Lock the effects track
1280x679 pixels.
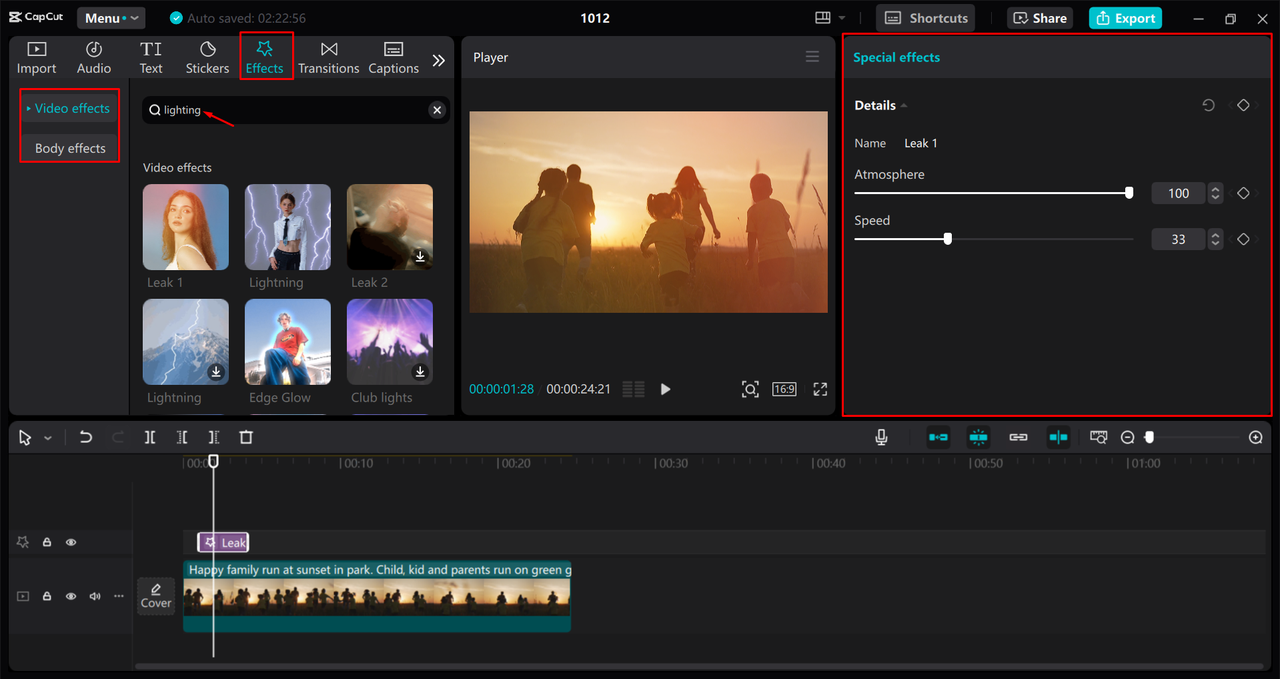click(47, 542)
